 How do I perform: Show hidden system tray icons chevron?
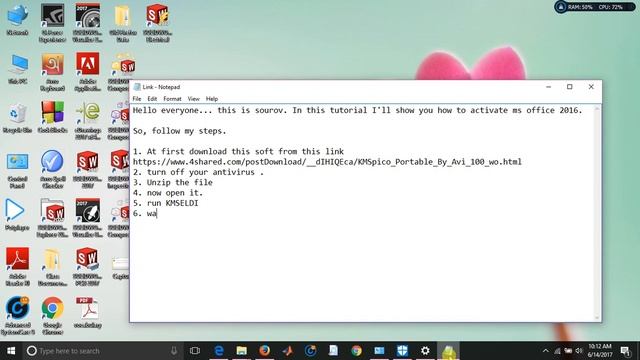tap(546, 351)
